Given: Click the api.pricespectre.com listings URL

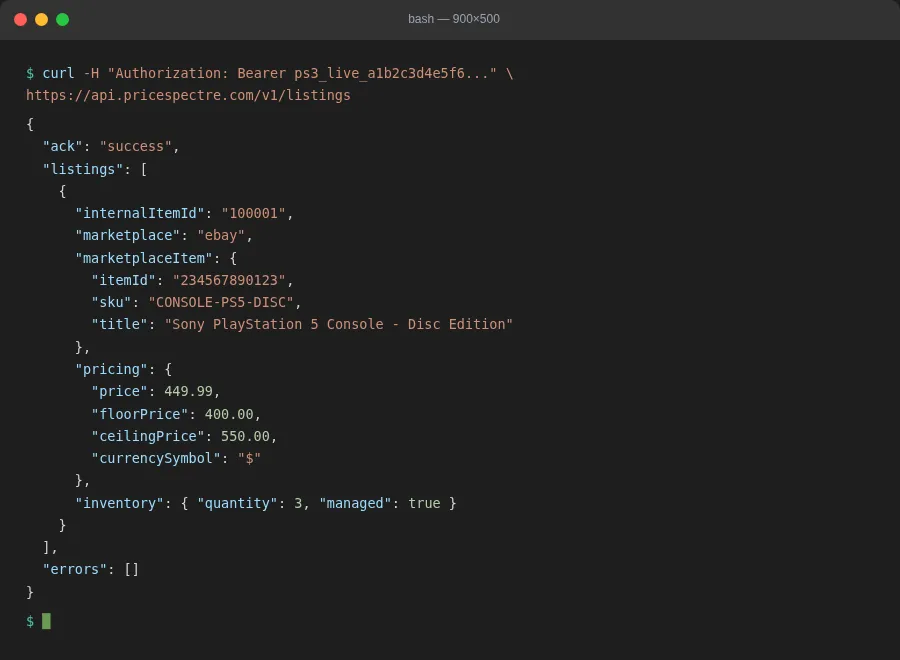Looking at the screenshot, I should 188,95.
